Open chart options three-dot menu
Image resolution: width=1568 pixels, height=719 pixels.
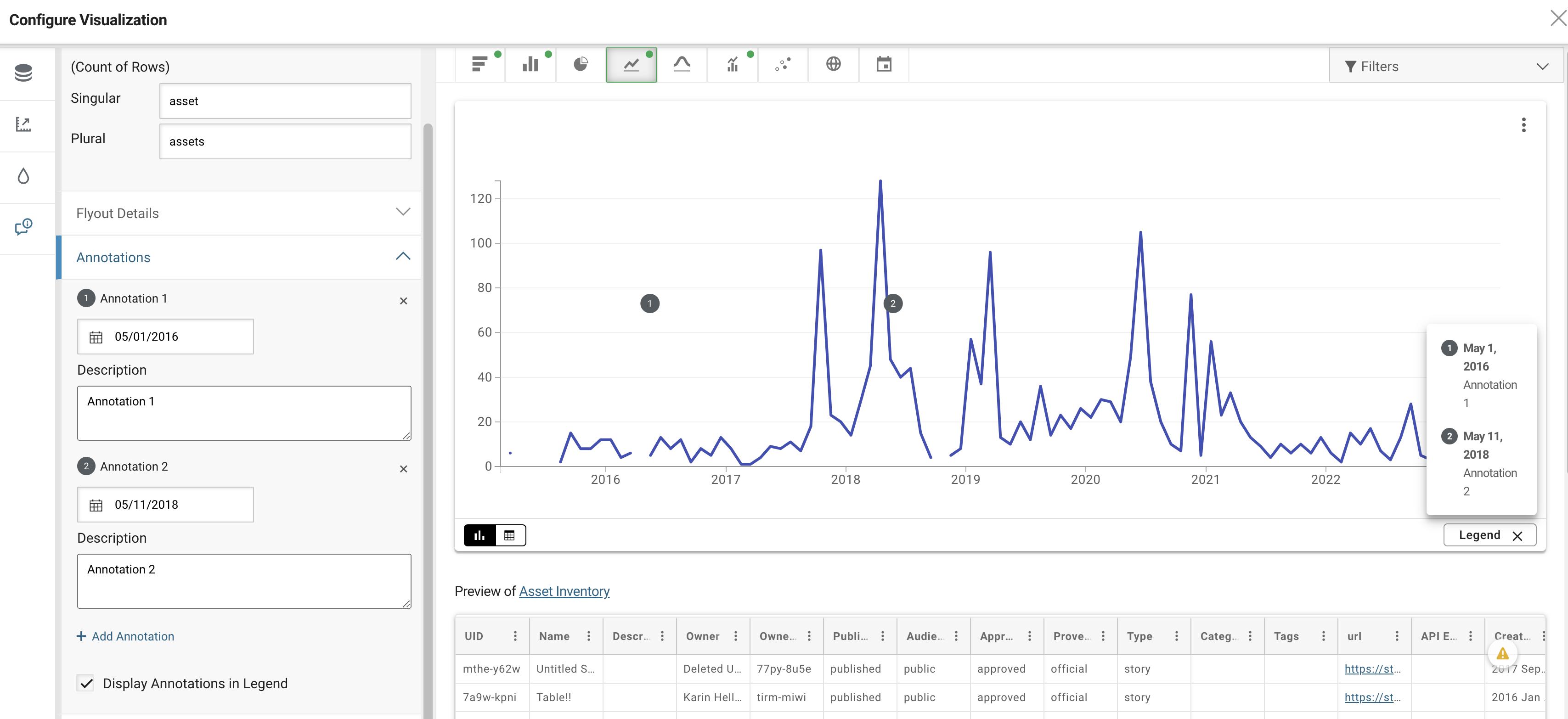[1523, 125]
